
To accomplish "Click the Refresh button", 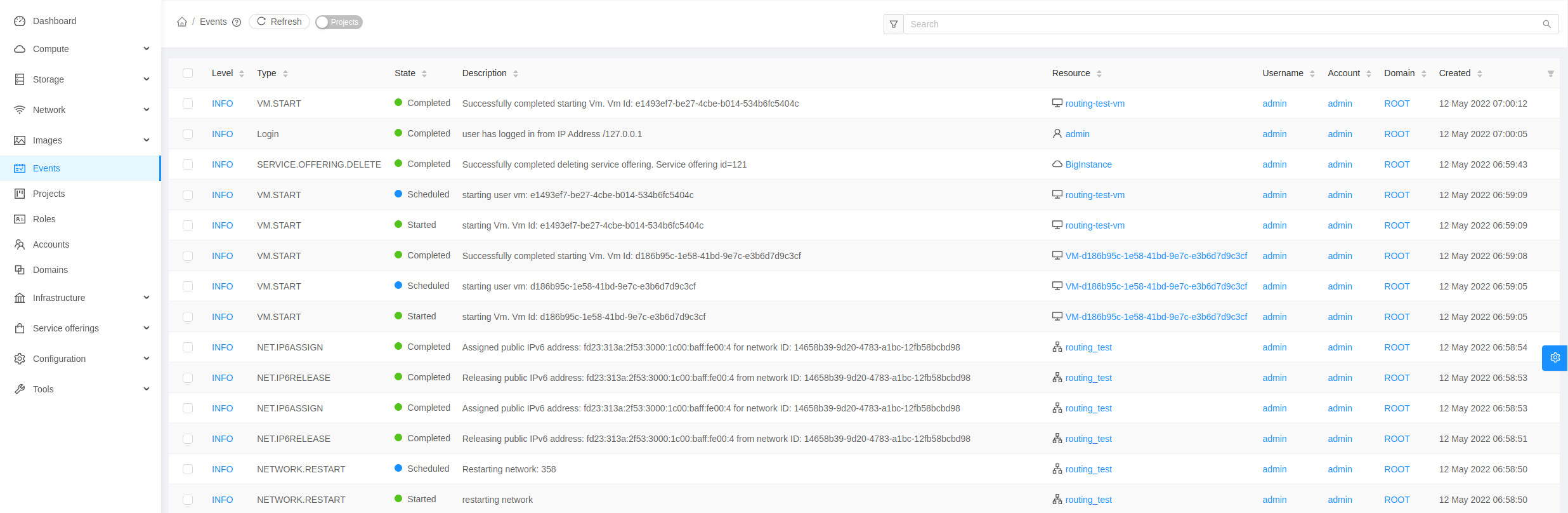I will [x=279, y=22].
